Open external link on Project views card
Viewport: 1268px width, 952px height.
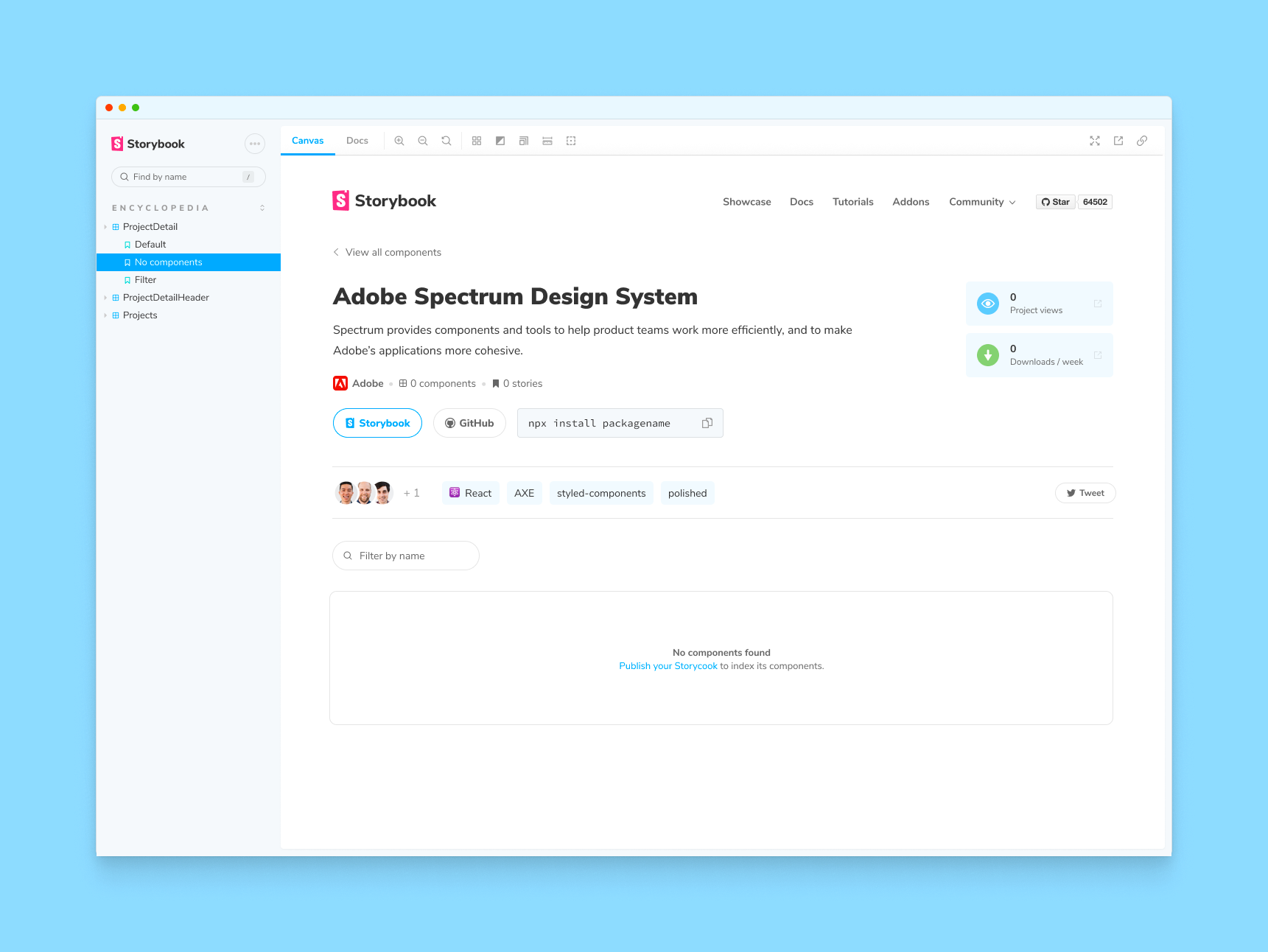point(1098,304)
